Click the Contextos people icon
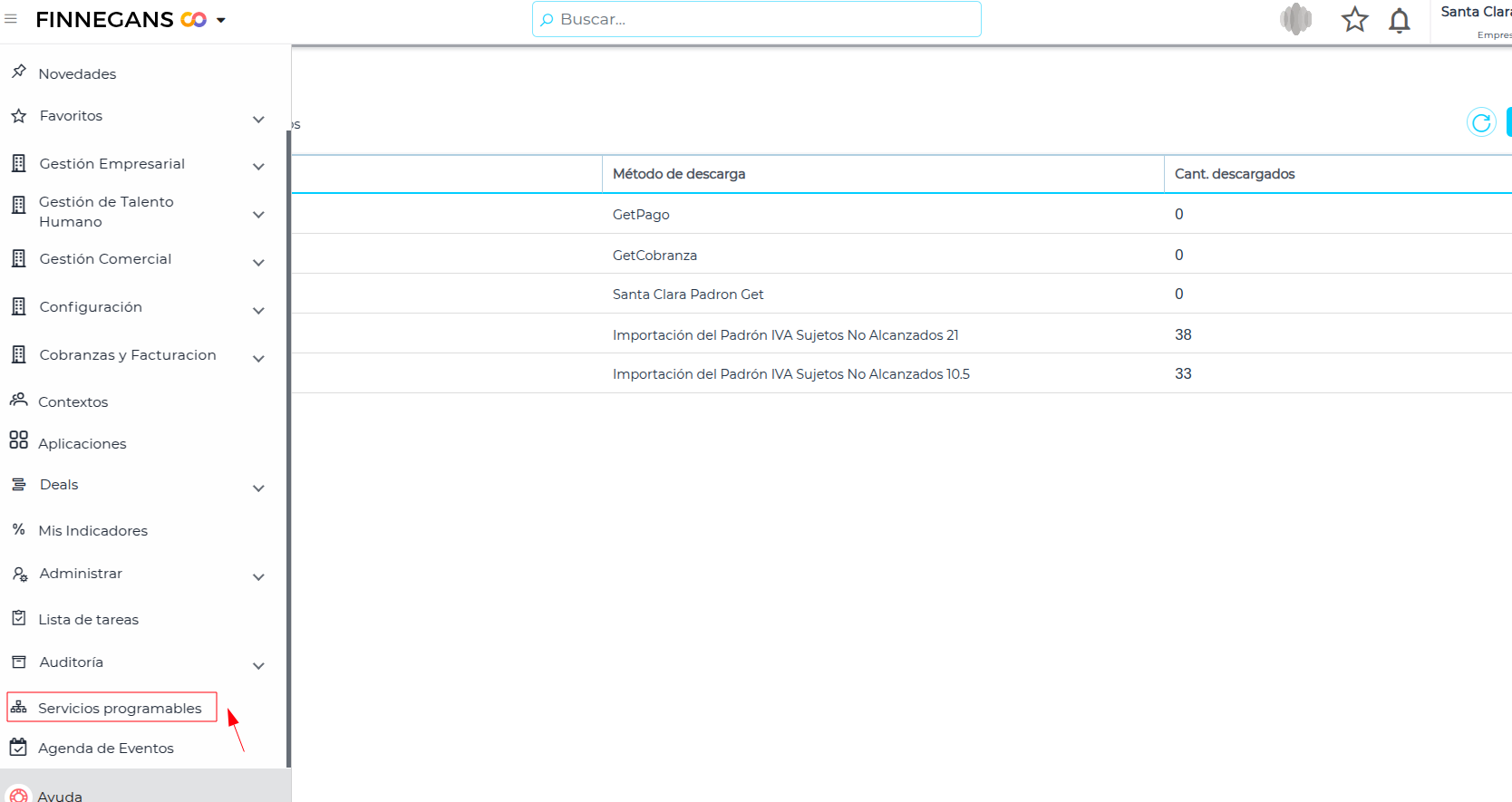 19,400
